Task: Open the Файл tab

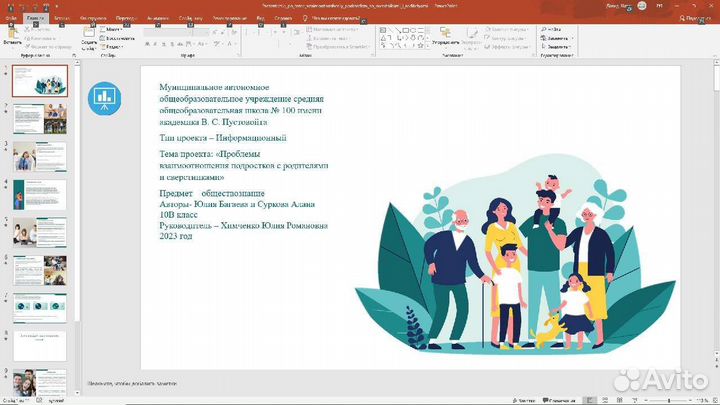Action: point(11,18)
